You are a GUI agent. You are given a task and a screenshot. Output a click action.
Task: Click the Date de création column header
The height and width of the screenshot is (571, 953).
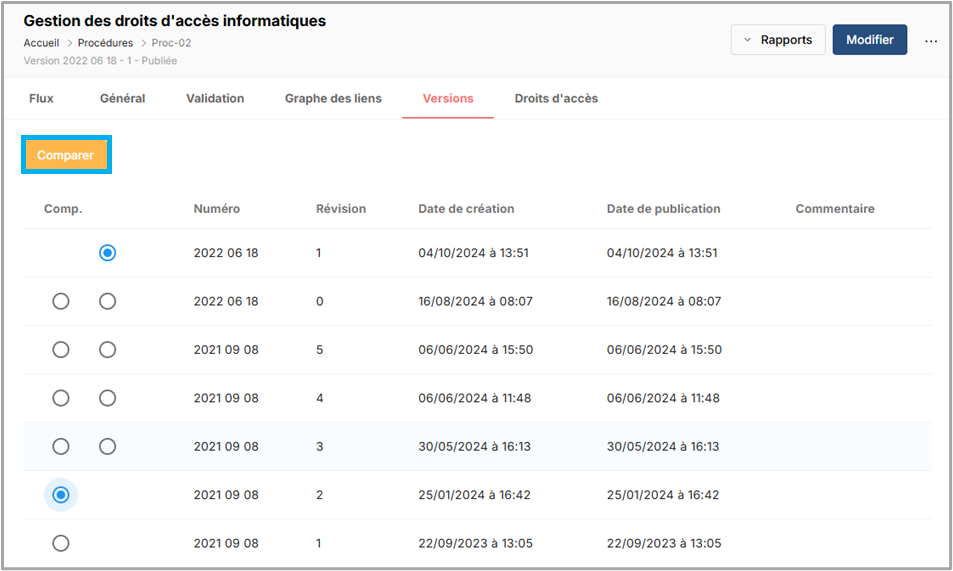466,209
